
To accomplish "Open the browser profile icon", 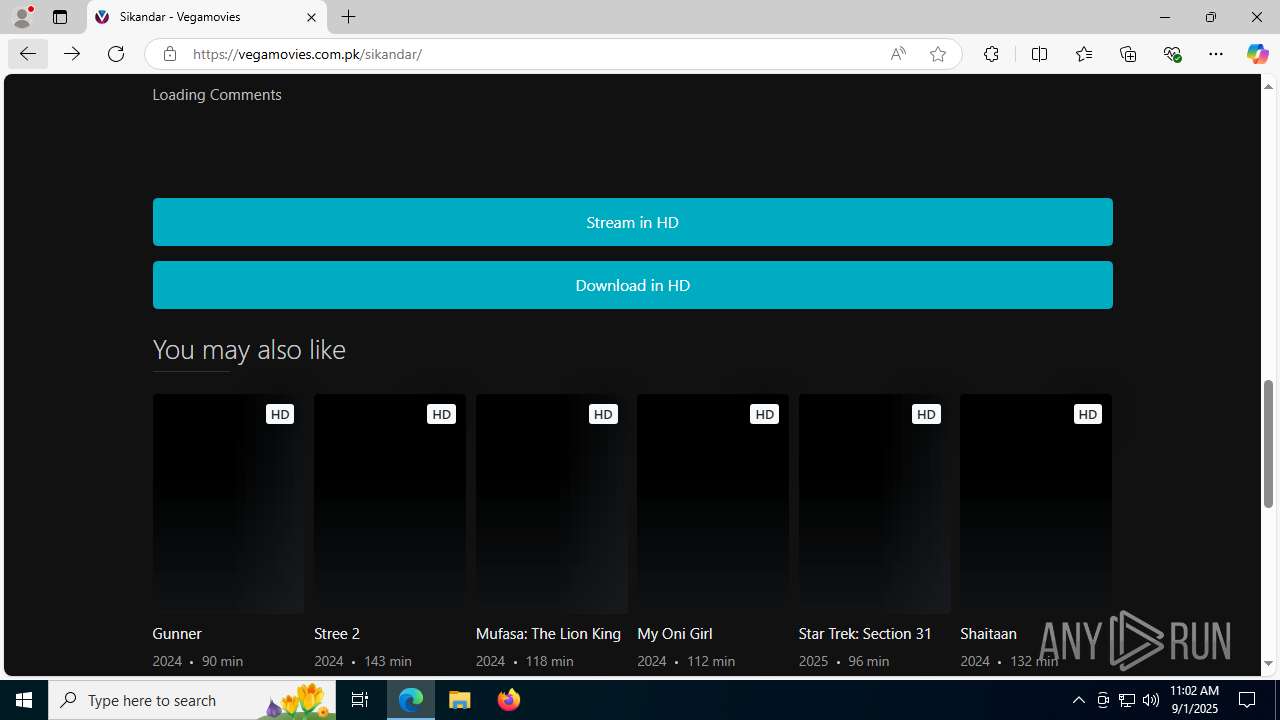I will [x=22, y=17].
